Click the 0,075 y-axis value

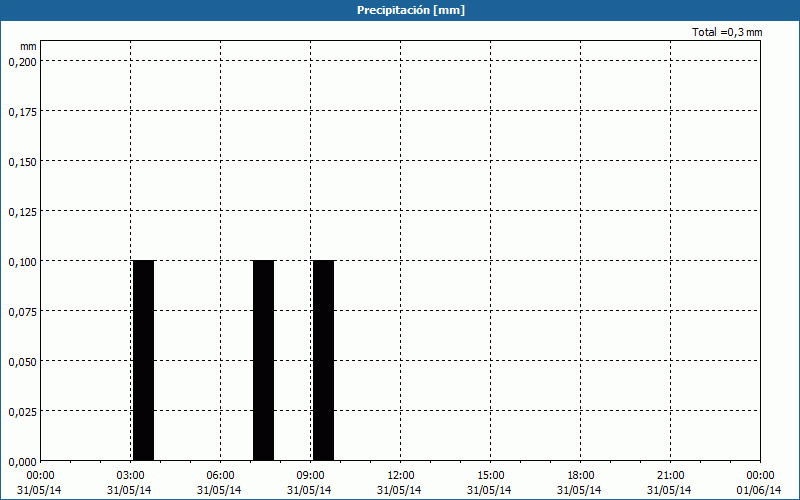[22, 312]
